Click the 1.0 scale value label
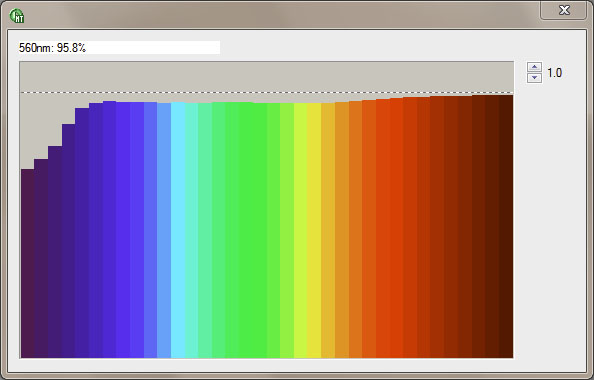This screenshot has width=594, height=380. tap(554, 73)
